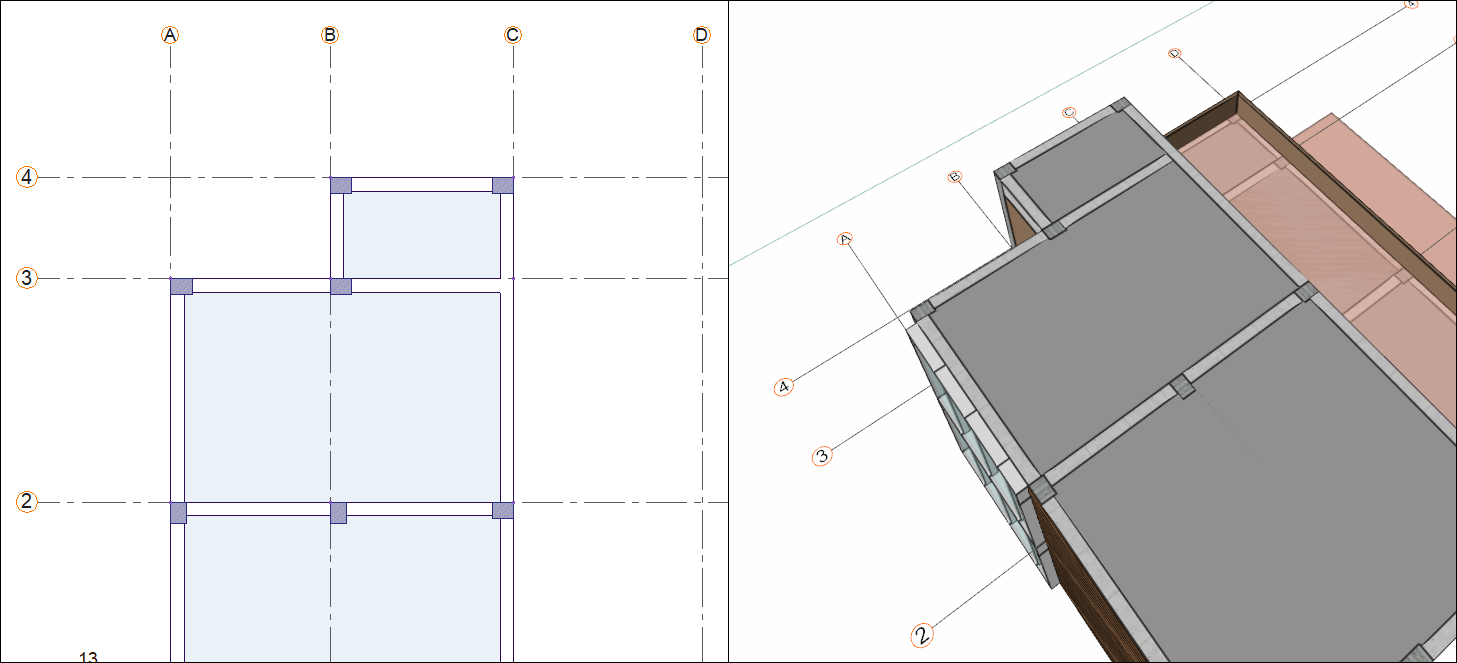Select axis bubble A in the 3D view

point(845,239)
